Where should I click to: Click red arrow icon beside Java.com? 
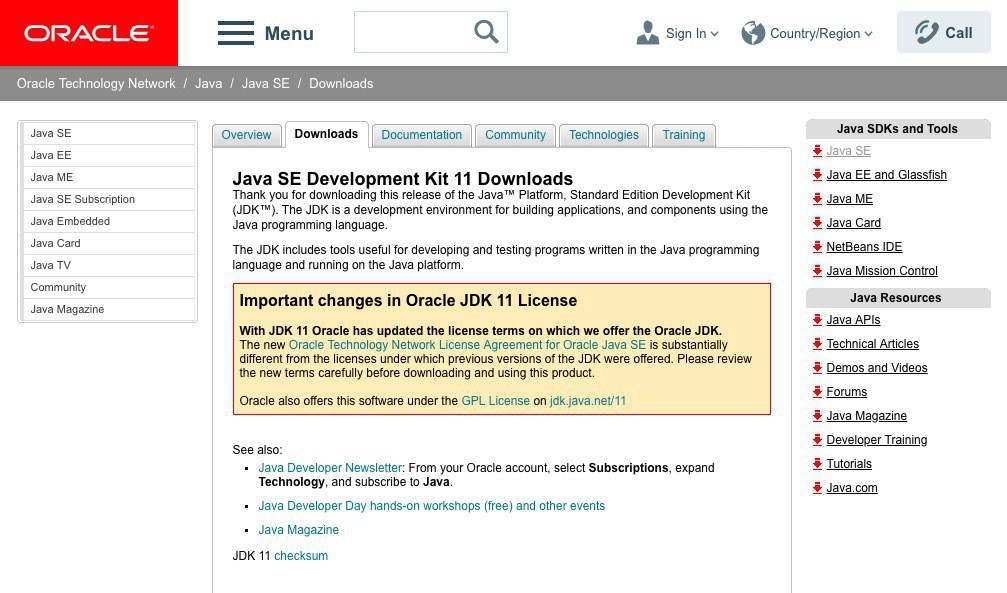click(x=817, y=488)
